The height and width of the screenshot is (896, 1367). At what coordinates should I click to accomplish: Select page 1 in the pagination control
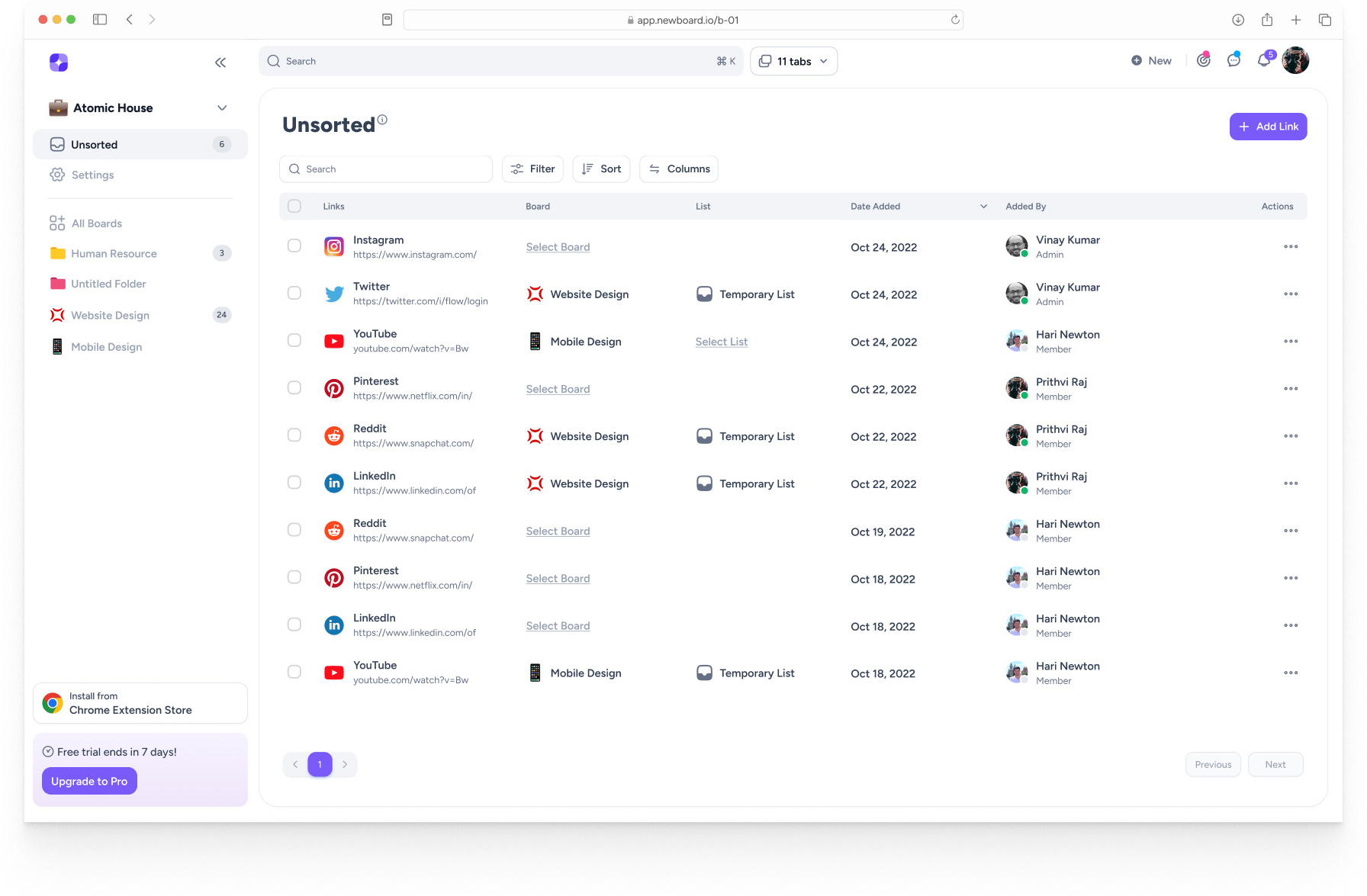click(320, 763)
